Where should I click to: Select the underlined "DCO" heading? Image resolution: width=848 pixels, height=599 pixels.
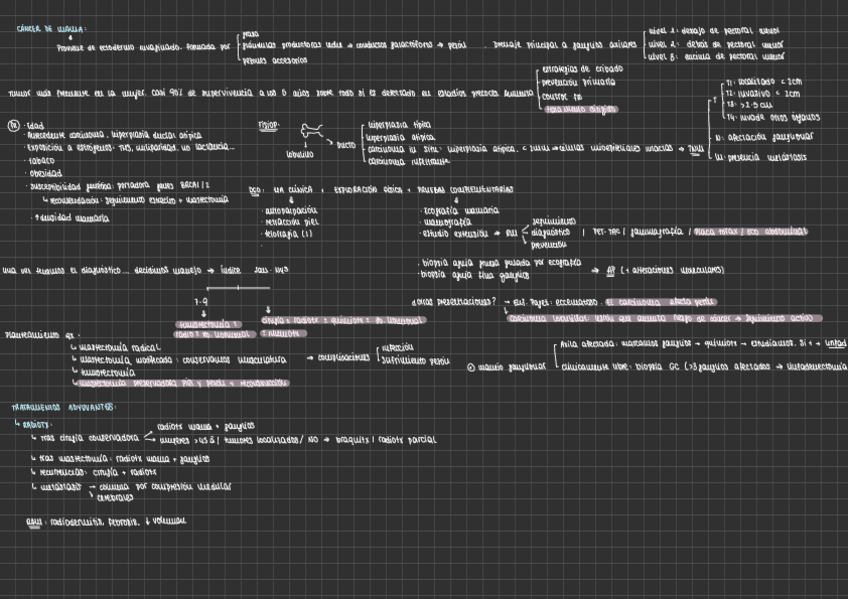[255, 188]
